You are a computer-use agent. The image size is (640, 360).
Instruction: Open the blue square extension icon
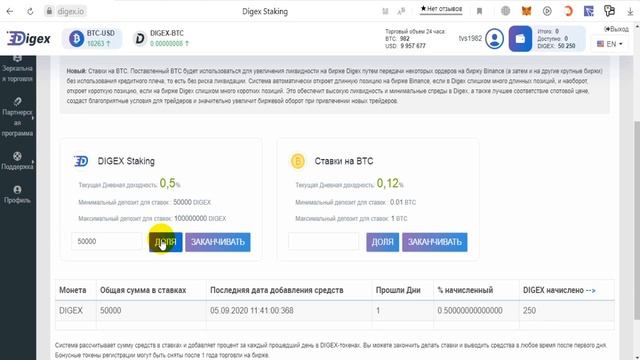pos(589,11)
